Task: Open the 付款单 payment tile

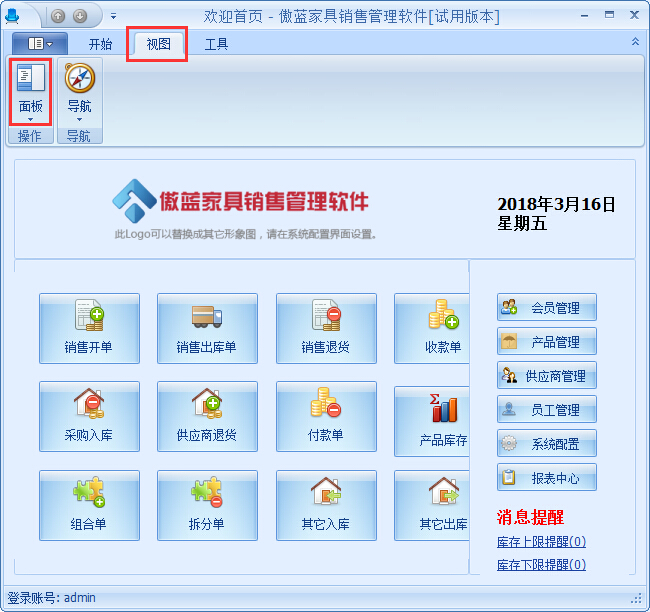Action: pyautogui.click(x=326, y=416)
